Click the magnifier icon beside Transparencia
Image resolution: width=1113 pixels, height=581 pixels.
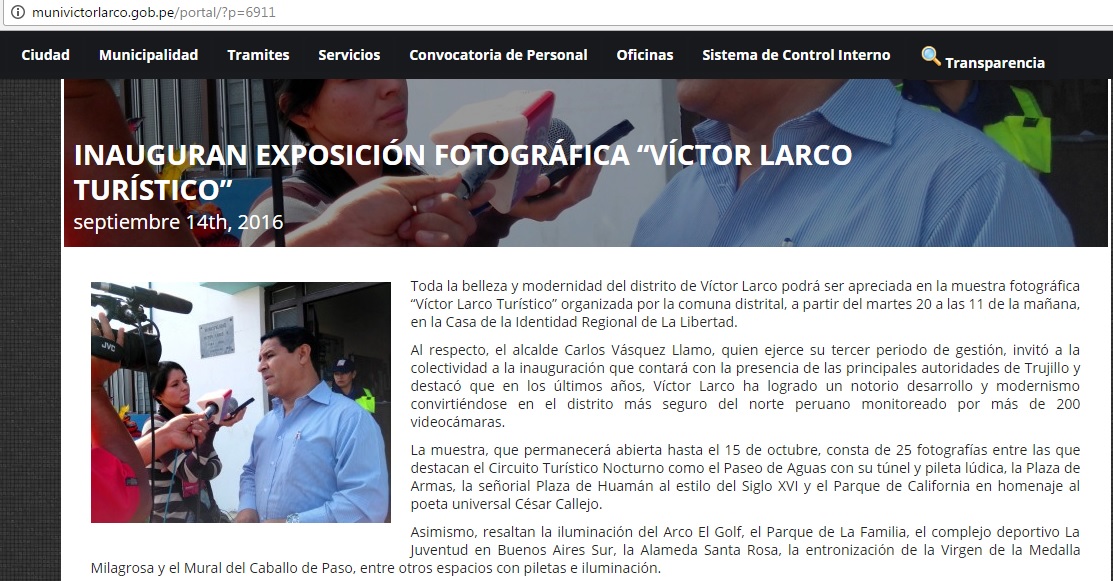931,55
